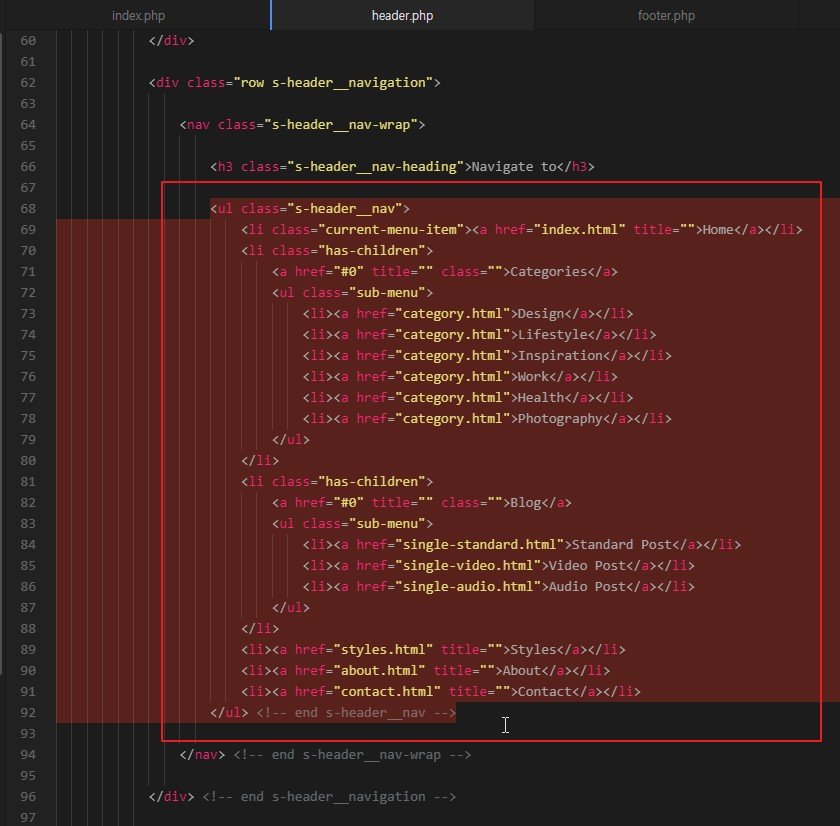Click 'end s-header__navigation' comment

point(329,797)
